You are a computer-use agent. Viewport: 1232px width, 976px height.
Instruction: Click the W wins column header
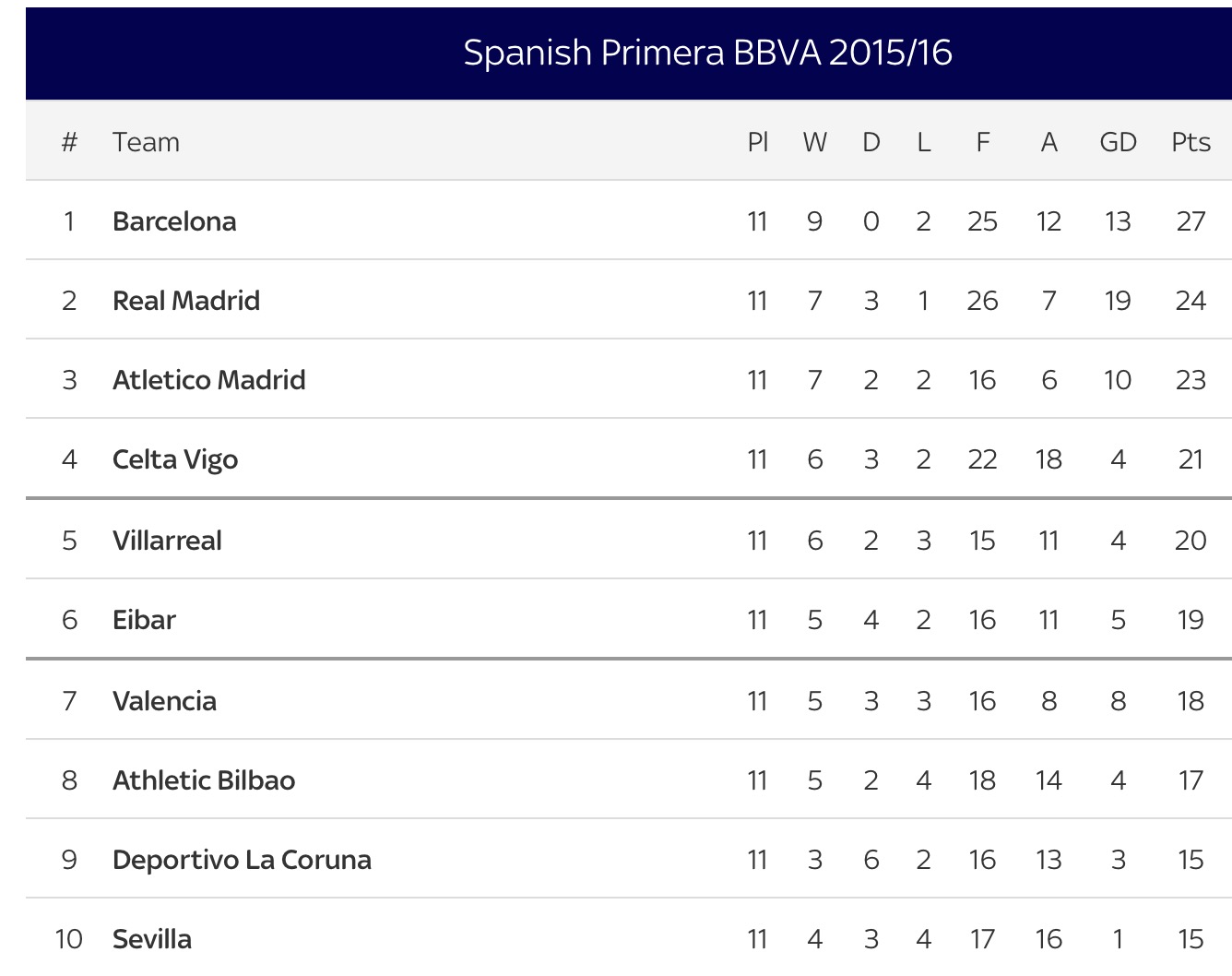pyautogui.click(x=814, y=142)
